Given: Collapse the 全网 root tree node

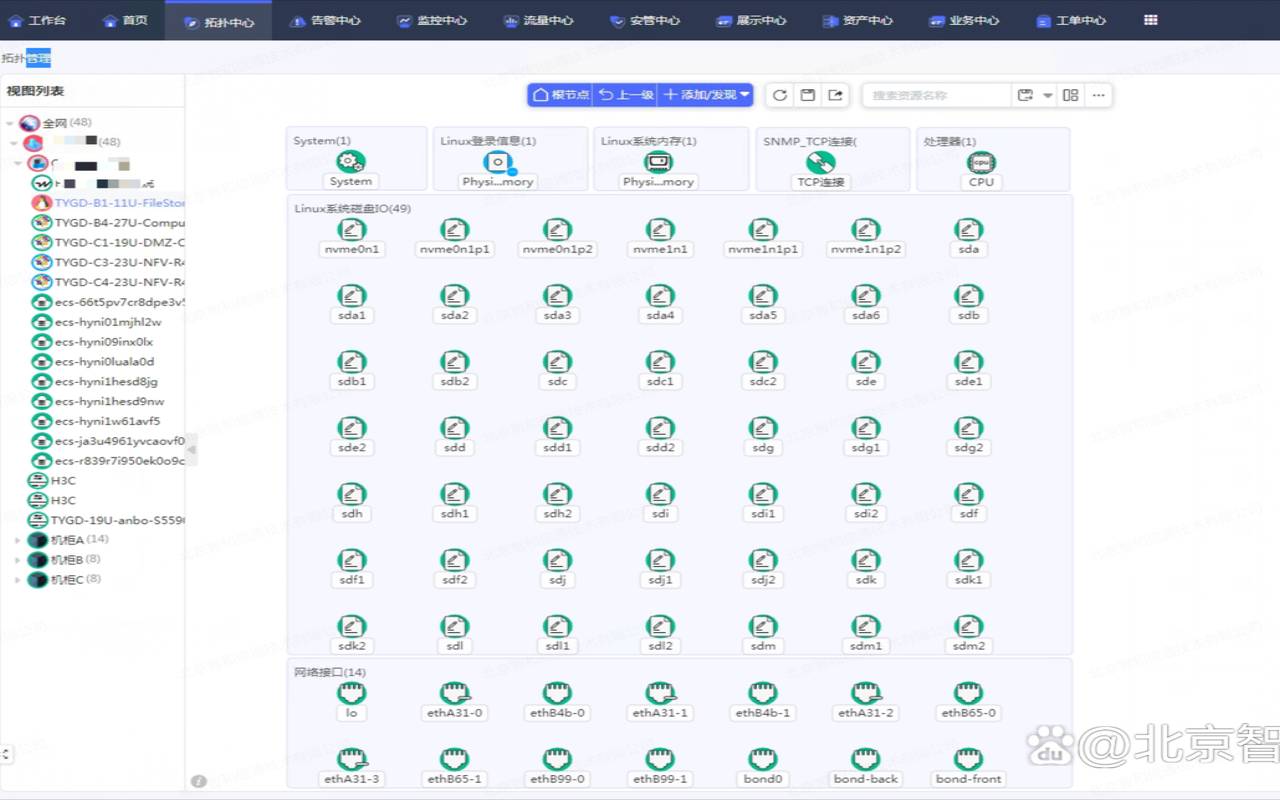Looking at the screenshot, I should [x=10, y=124].
